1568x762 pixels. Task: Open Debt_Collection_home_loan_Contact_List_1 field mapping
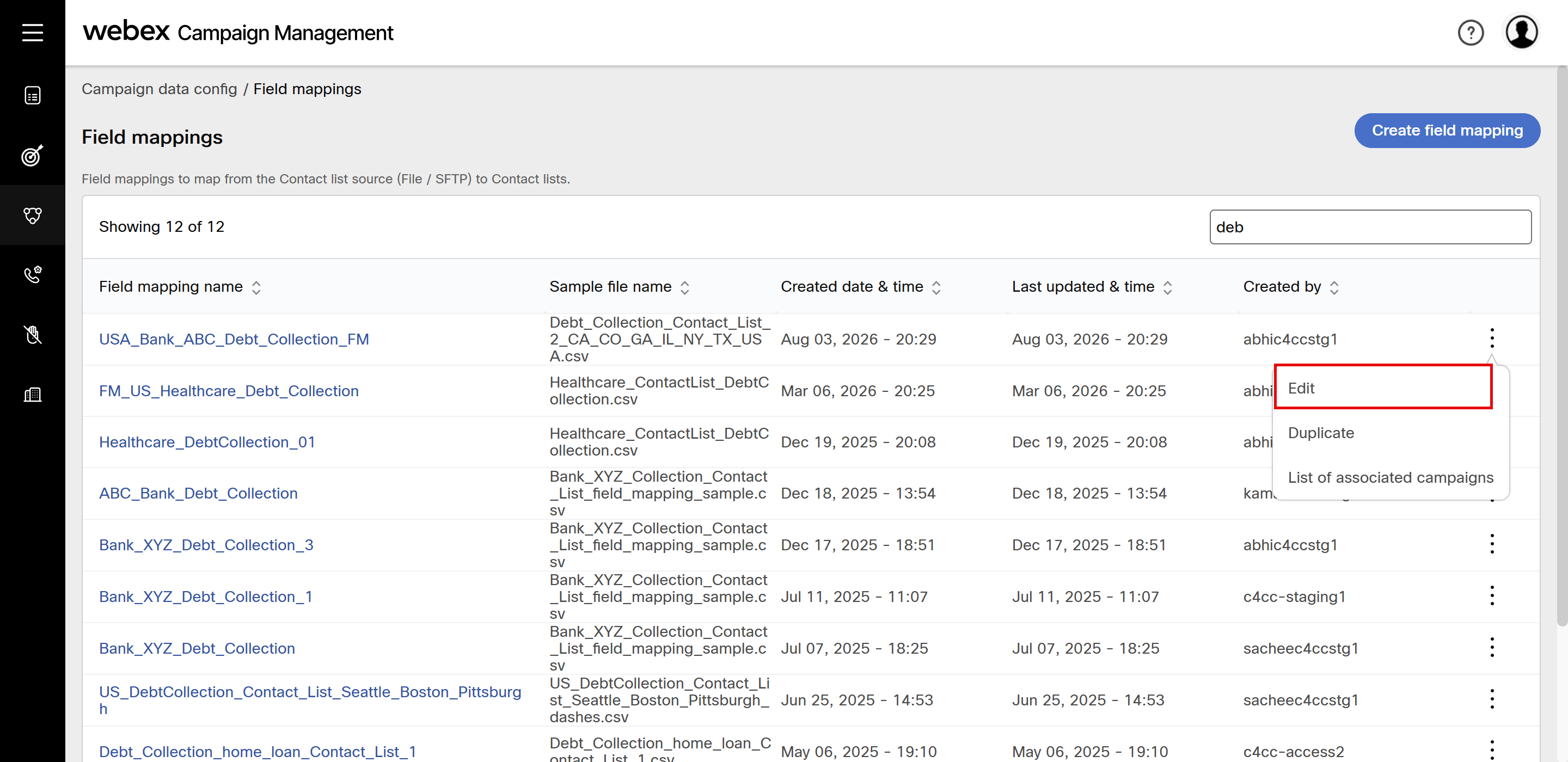[x=258, y=752]
